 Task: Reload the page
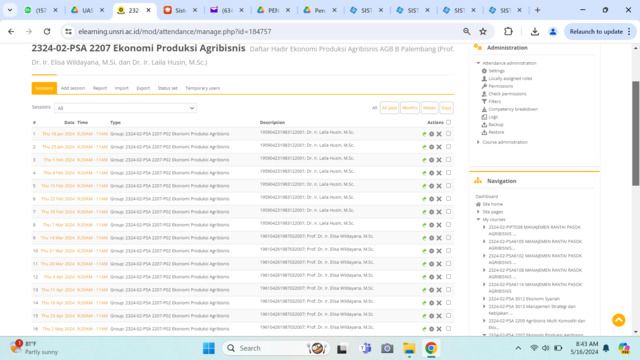(47, 31)
